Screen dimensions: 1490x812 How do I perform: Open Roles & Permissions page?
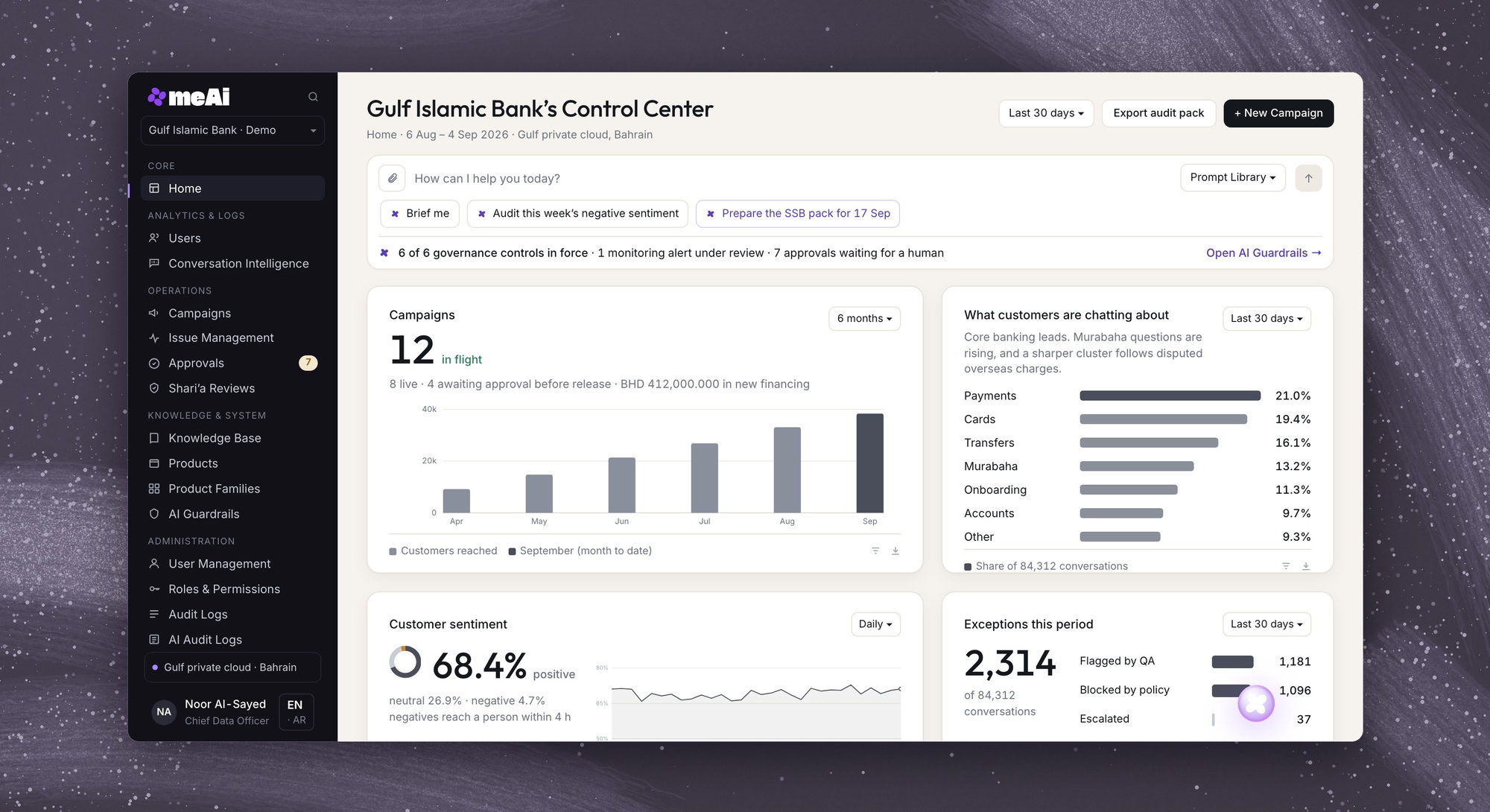[232, 589]
